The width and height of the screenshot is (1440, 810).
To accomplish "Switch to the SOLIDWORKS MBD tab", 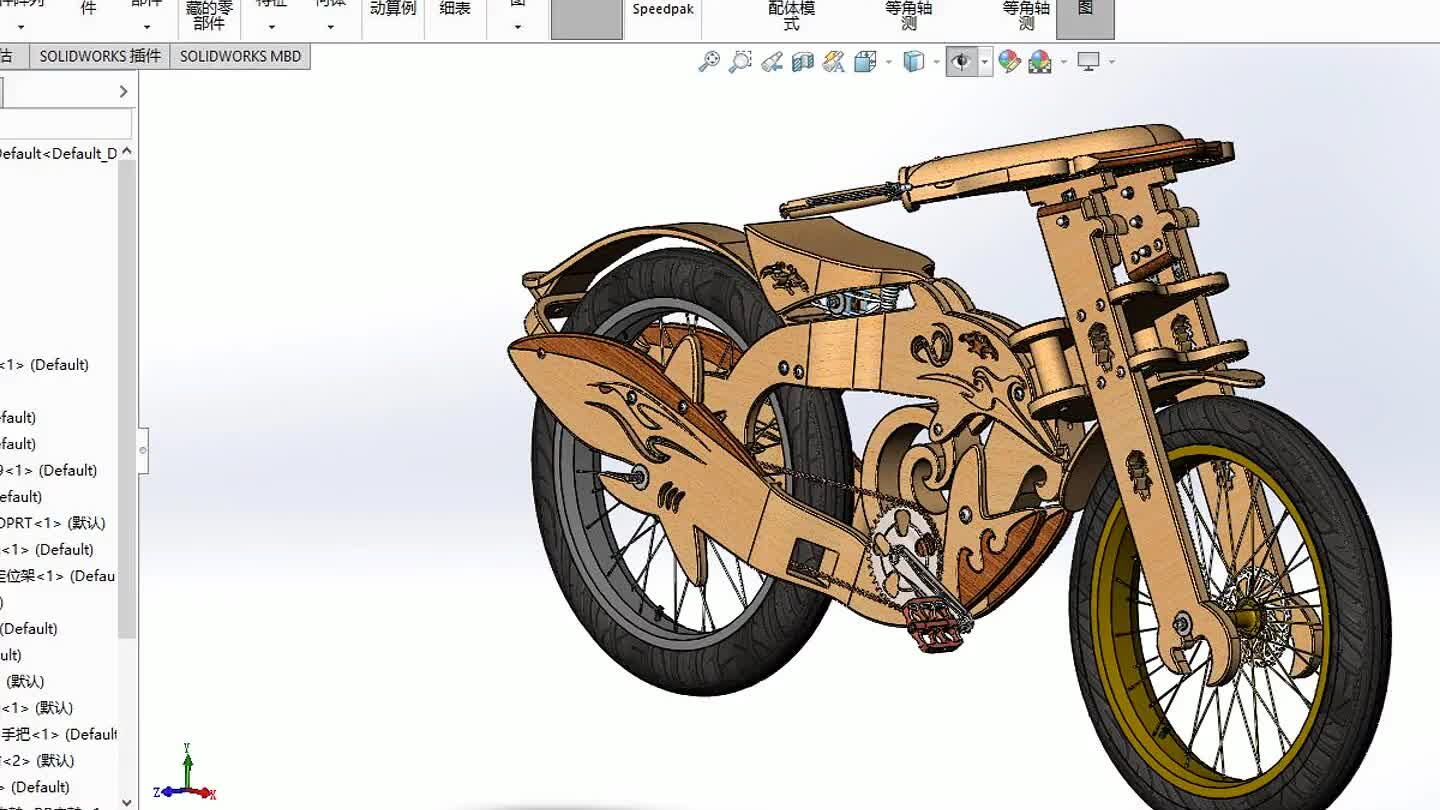I will [240, 56].
